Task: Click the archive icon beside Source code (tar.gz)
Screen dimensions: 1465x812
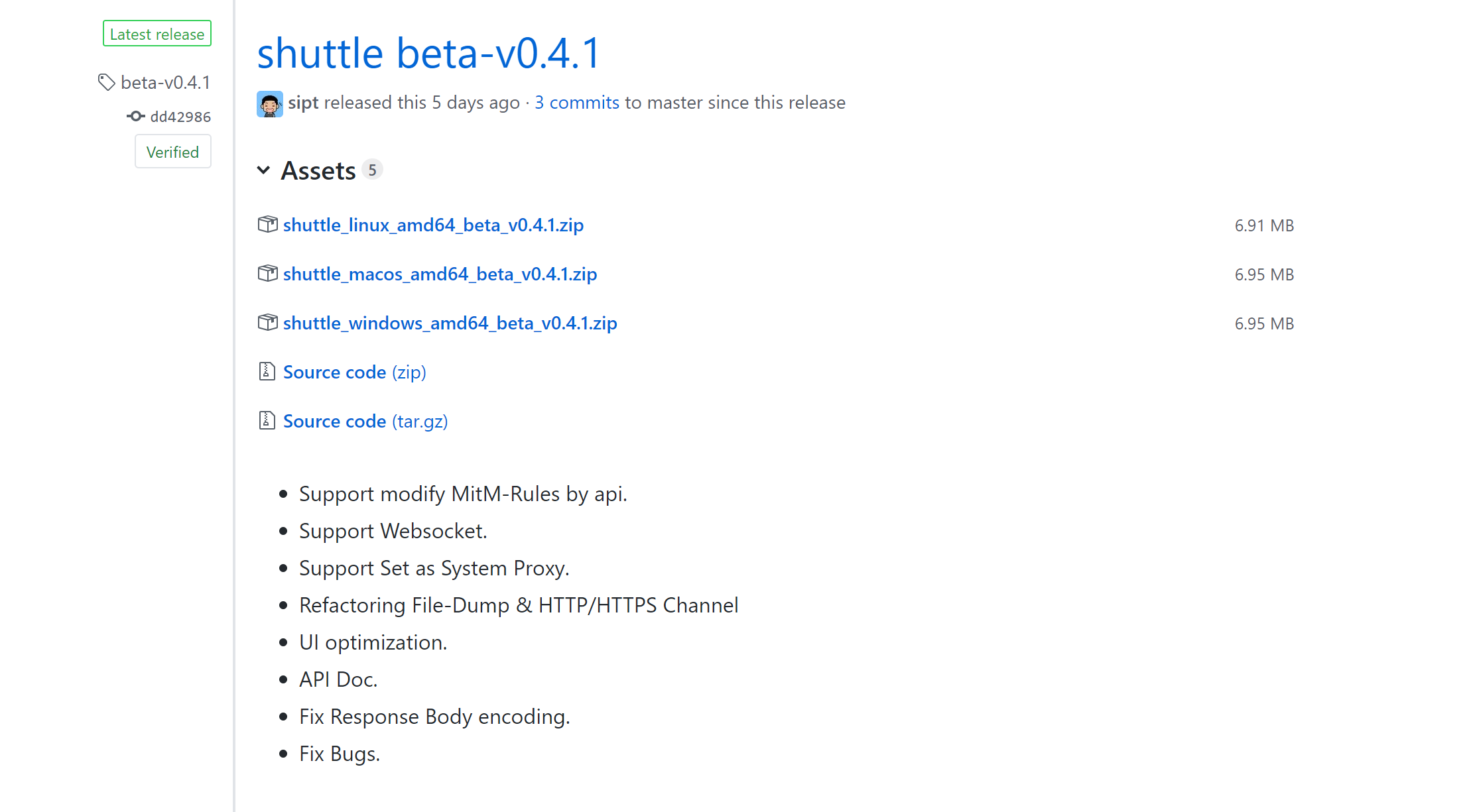Action: (x=266, y=420)
